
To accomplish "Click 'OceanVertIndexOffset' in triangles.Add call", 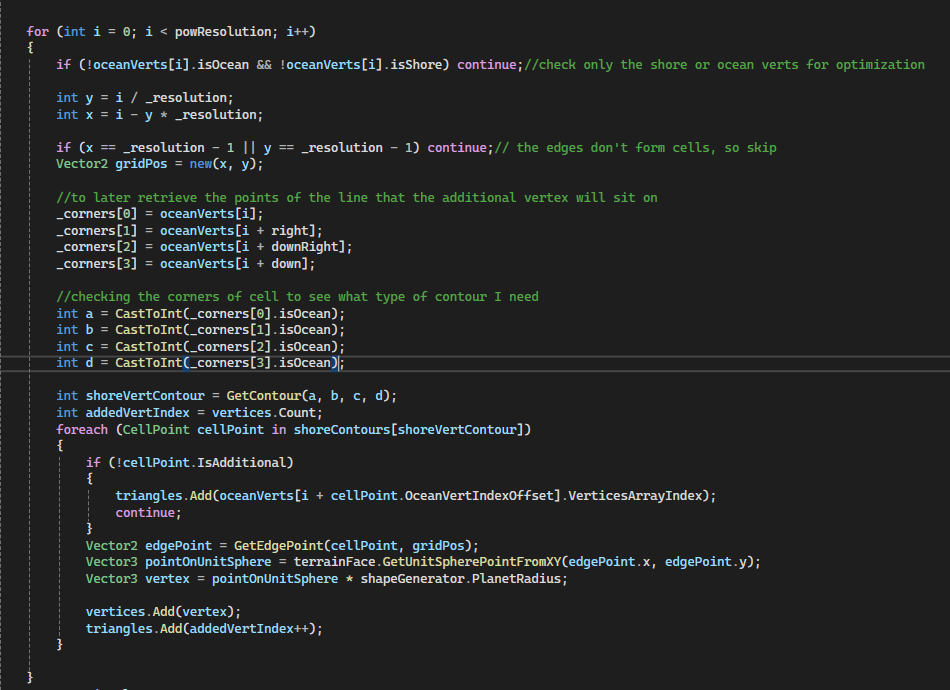I will click(479, 496).
